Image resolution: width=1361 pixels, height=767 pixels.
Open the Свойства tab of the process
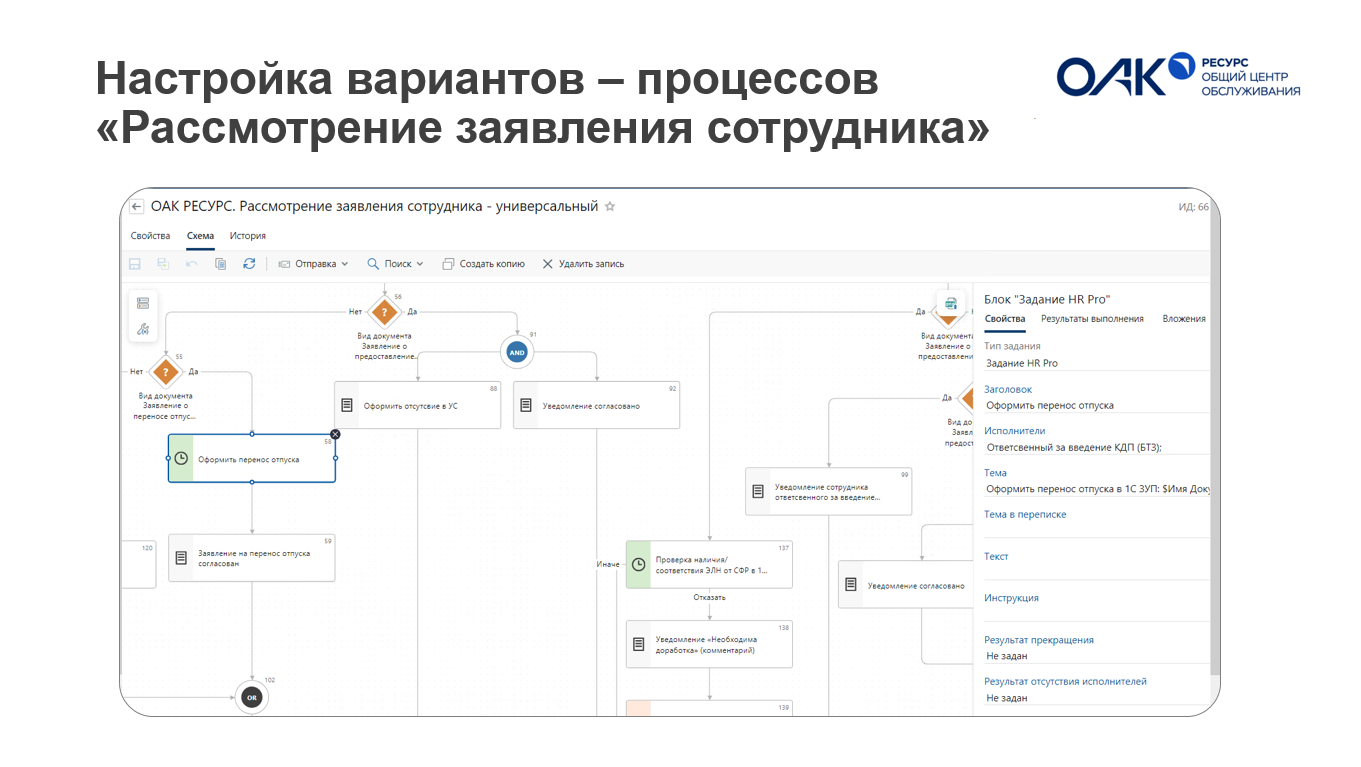tap(150, 237)
